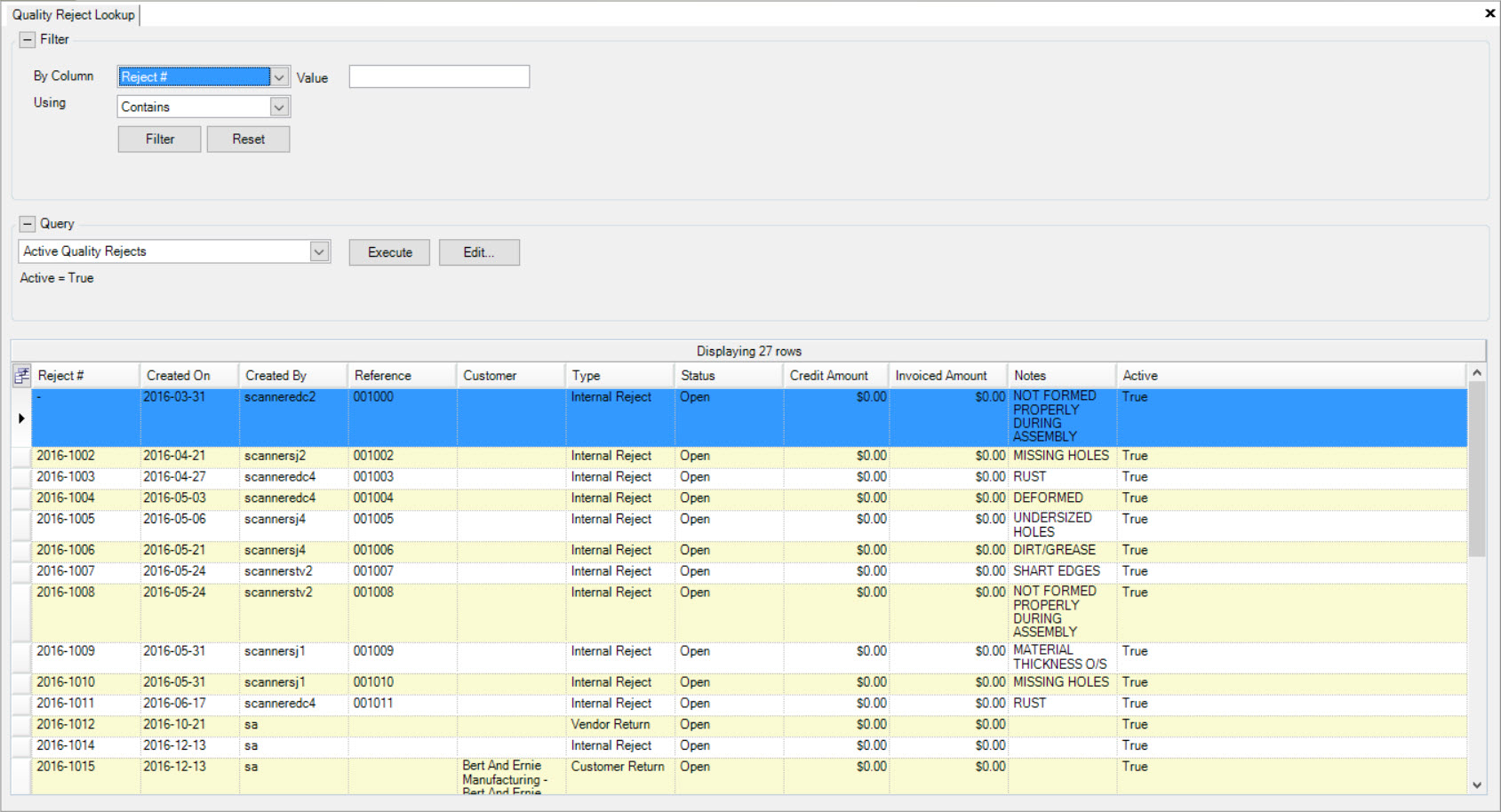Open the By Column dropdown
Image resolution: width=1501 pixels, height=812 pixels.
(x=279, y=77)
